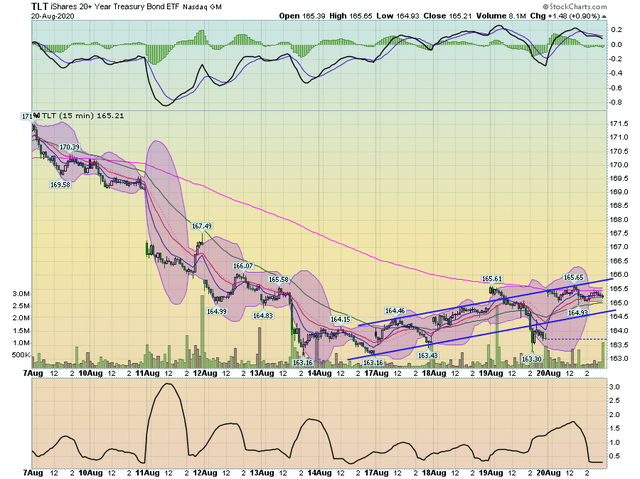
Task: Click the 166.0 price axis label
Action: (x=618, y=275)
